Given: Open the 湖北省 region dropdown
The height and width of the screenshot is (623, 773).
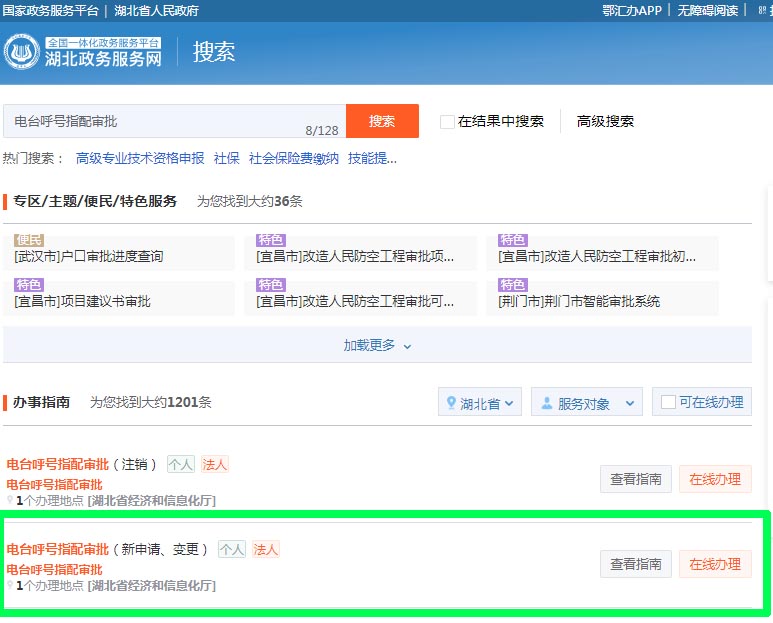Looking at the screenshot, I should click(x=481, y=403).
